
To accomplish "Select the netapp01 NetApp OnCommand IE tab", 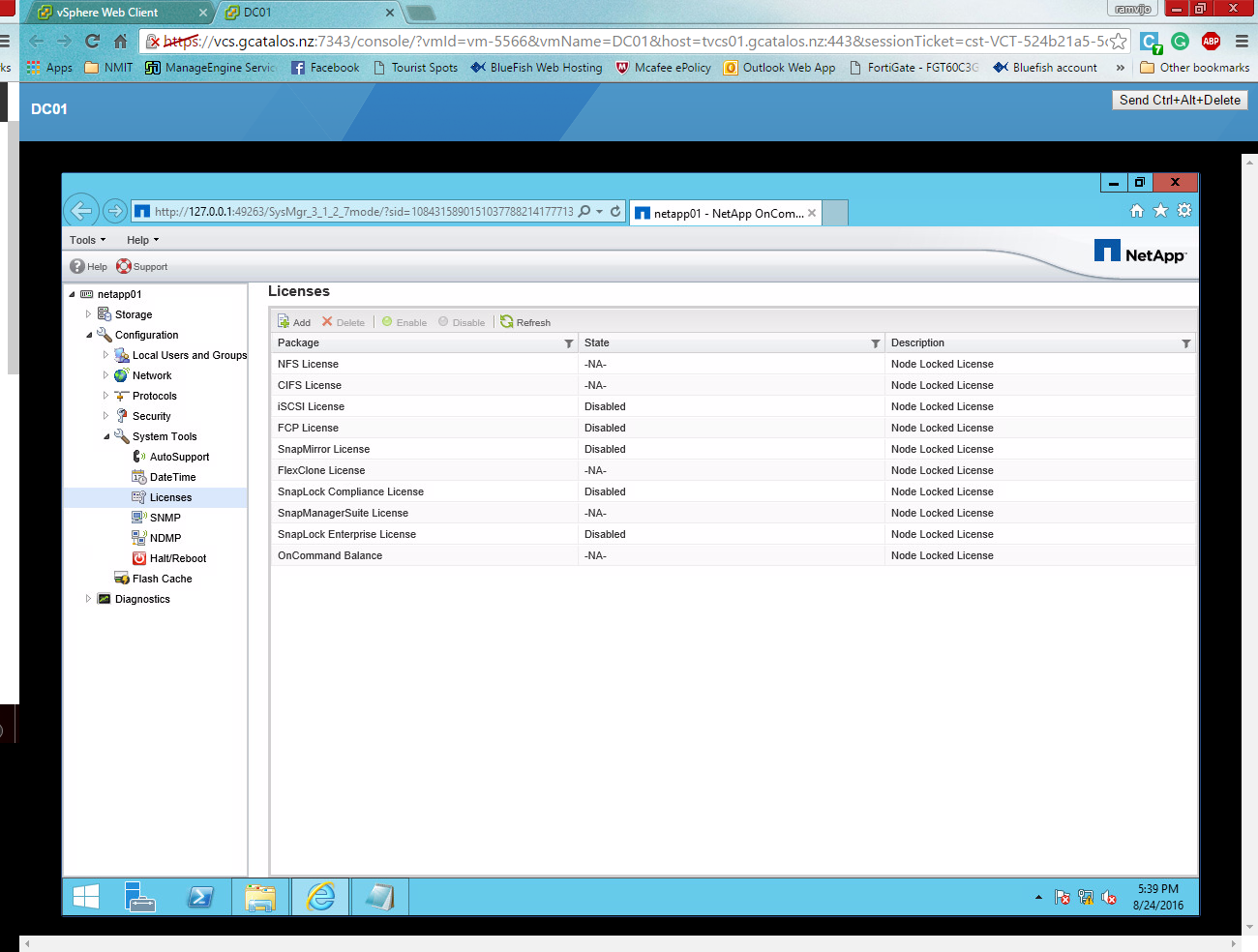I will pyautogui.click(x=725, y=213).
